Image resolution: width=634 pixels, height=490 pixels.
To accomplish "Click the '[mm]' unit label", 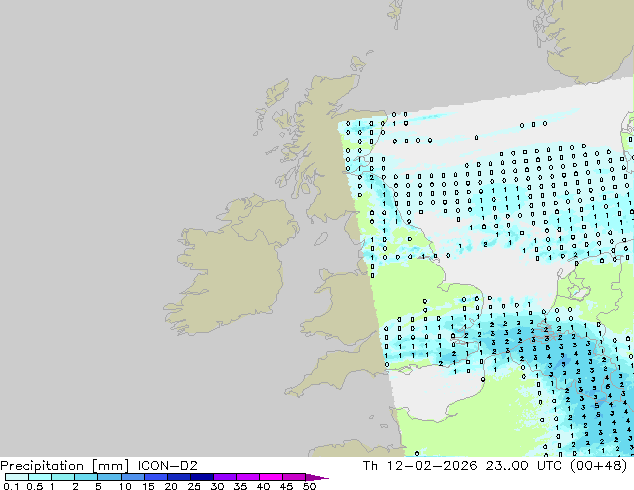I will pyautogui.click(x=110, y=466).
